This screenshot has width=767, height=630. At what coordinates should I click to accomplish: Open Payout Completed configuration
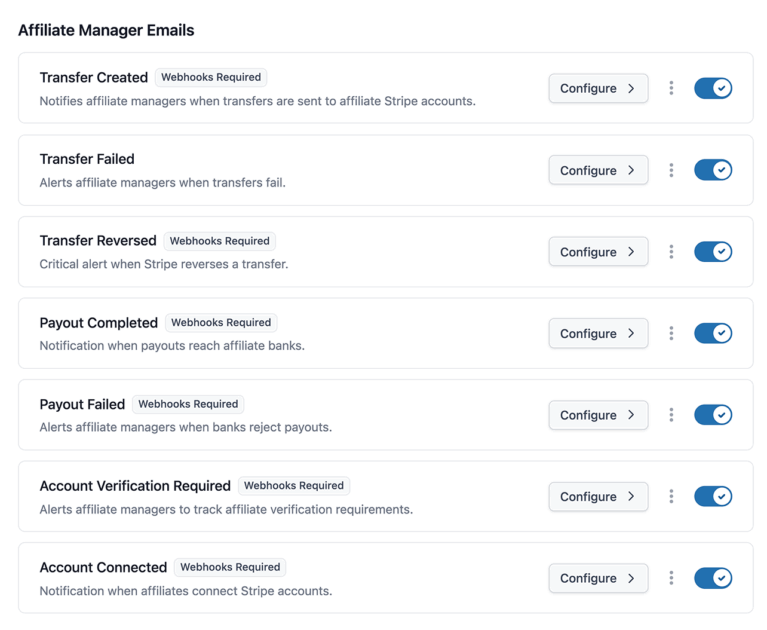pos(598,333)
